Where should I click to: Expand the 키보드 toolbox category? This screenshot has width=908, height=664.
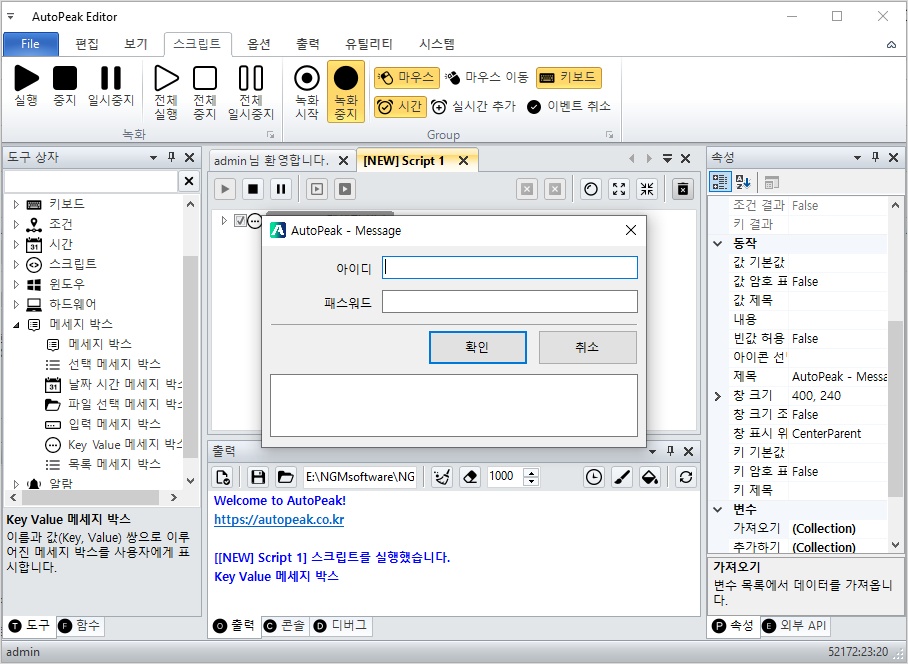pyautogui.click(x=16, y=204)
